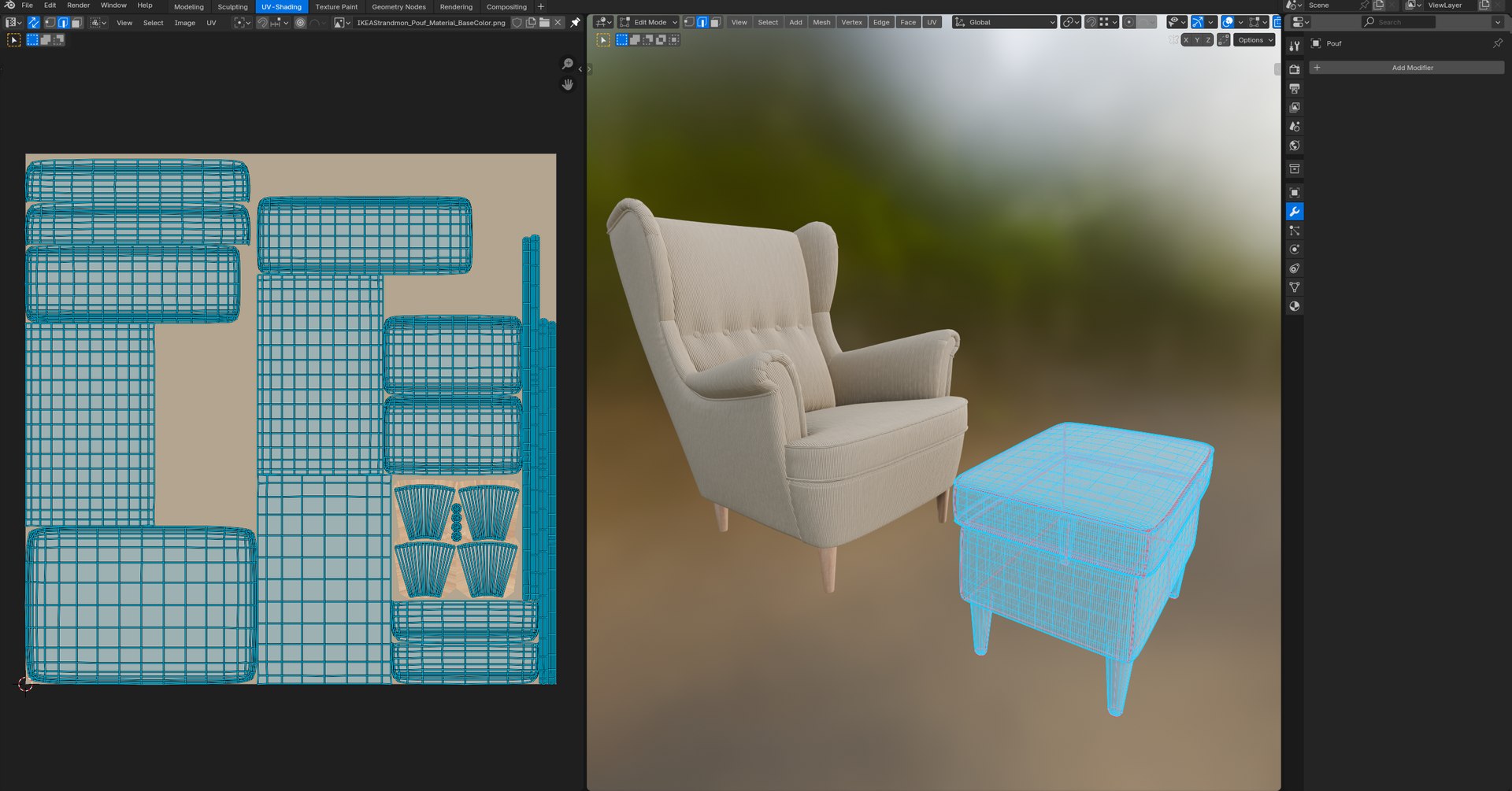Open the 3D viewport Mesh menu
Viewport: 1512px width, 791px height.
(x=821, y=22)
